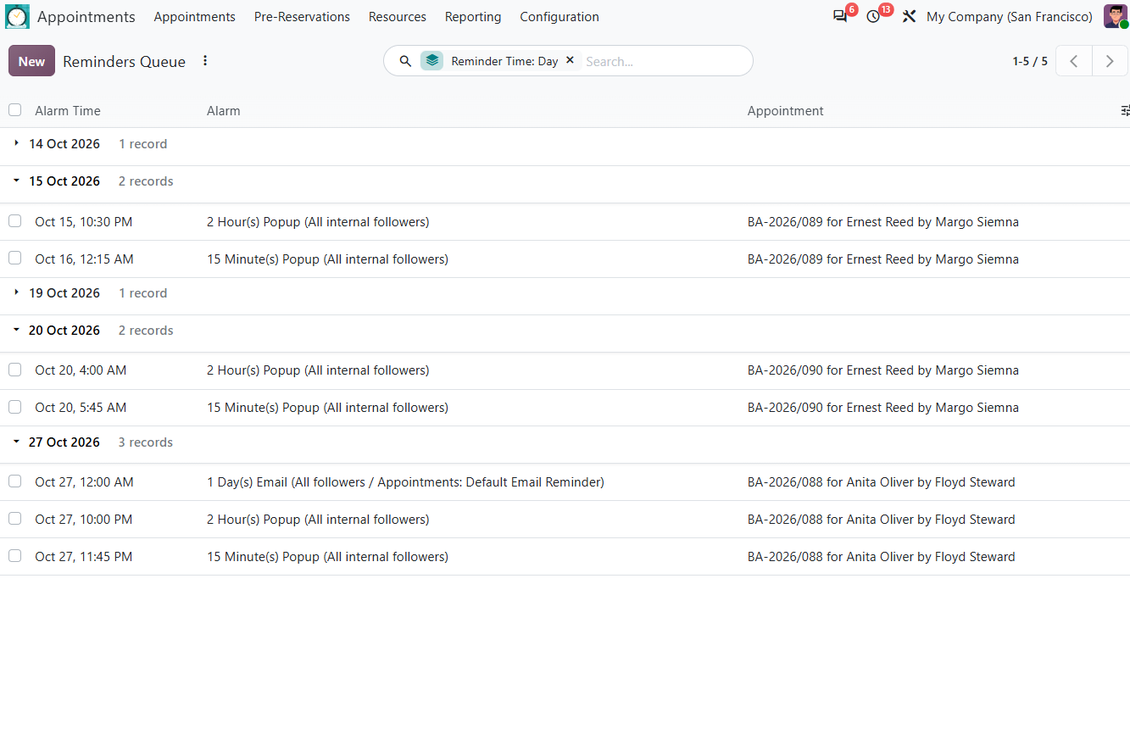Go to next page of records
This screenshot has height=751, width=1130.
[1110, 61]
